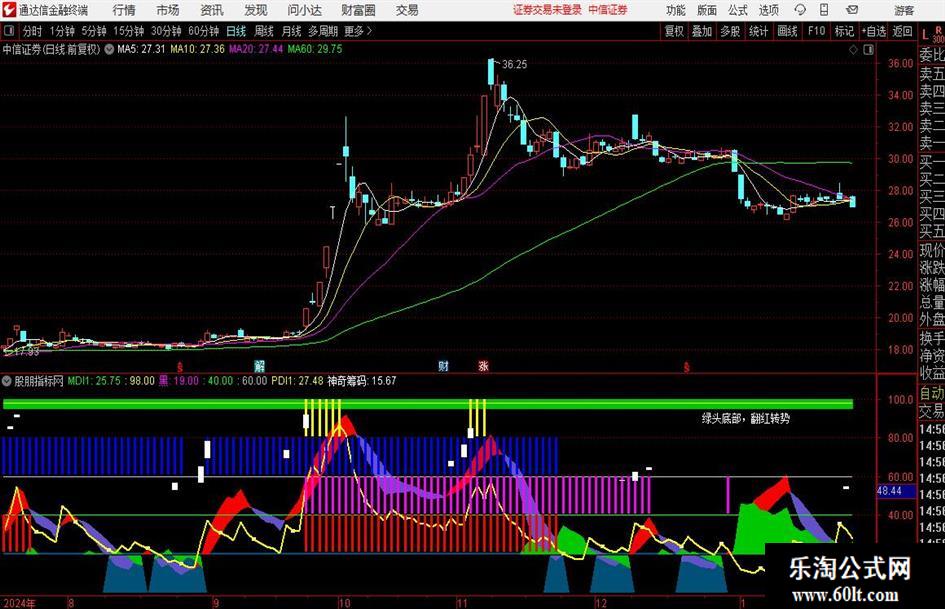Screen dimensions: 945x609
Task: Click the 绿头底部，翻红转势 annotation text
Action: (x=746, y=418)
